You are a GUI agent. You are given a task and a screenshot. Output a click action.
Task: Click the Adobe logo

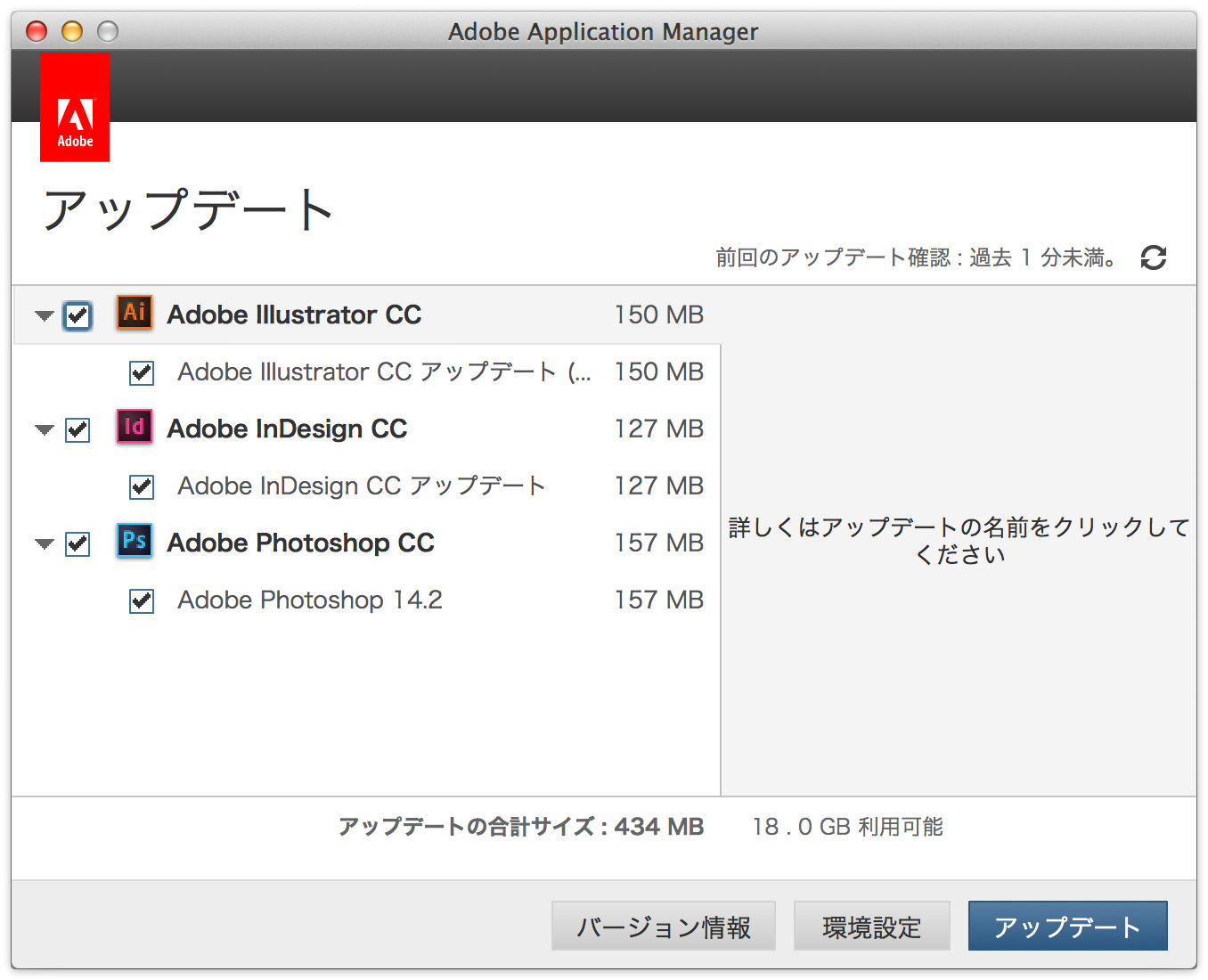tap(75, 107)
